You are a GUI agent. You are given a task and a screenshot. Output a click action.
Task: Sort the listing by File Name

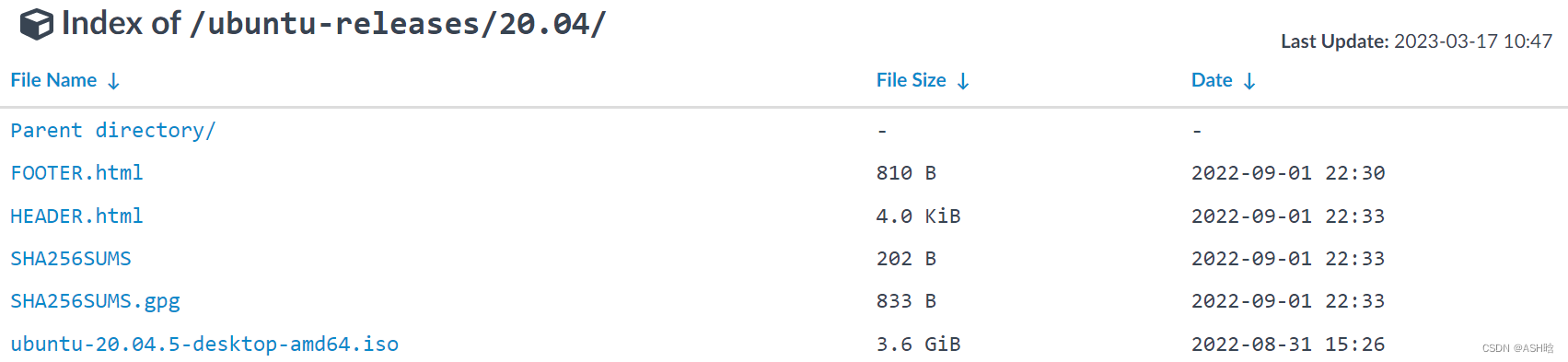pyautogui.click(x=53, y=80)
